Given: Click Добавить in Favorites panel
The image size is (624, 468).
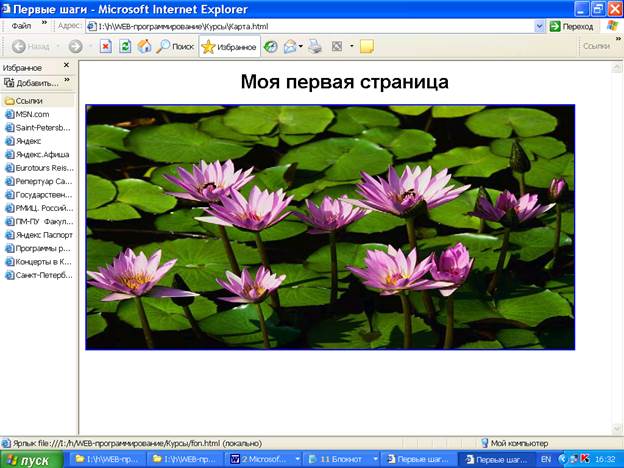Looking at the screenshot, I should tap(31, 83).
